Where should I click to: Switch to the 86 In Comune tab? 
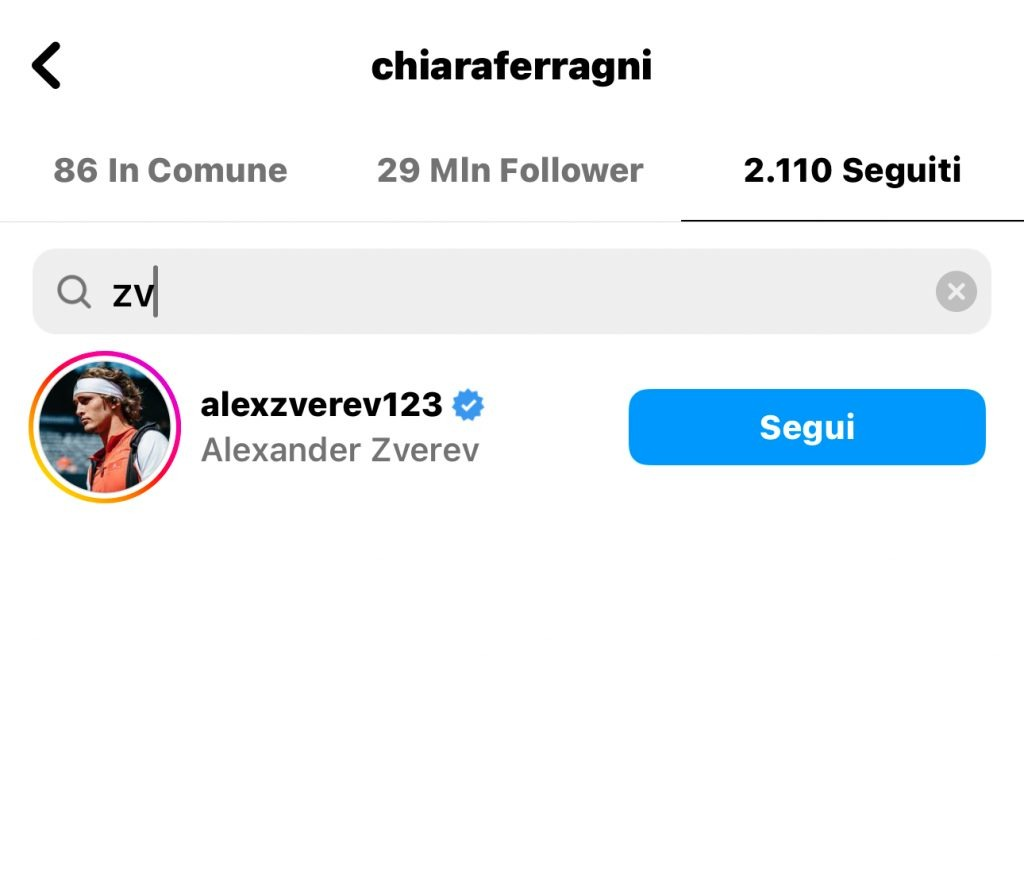[170, 170]
